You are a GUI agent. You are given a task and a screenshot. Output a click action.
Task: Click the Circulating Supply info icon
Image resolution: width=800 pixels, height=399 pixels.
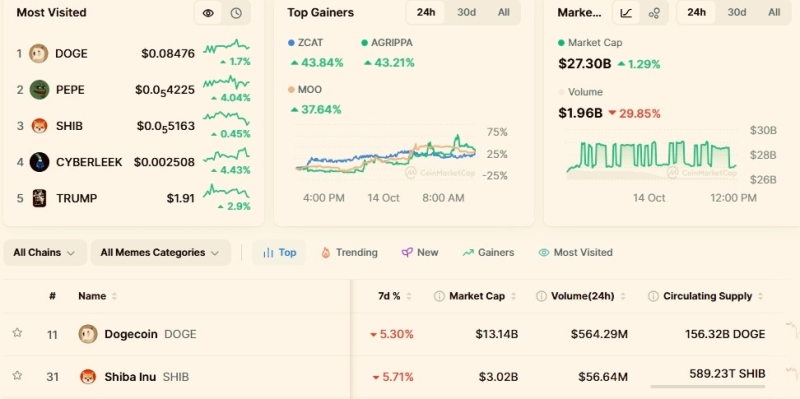click(x=653, y=296)
